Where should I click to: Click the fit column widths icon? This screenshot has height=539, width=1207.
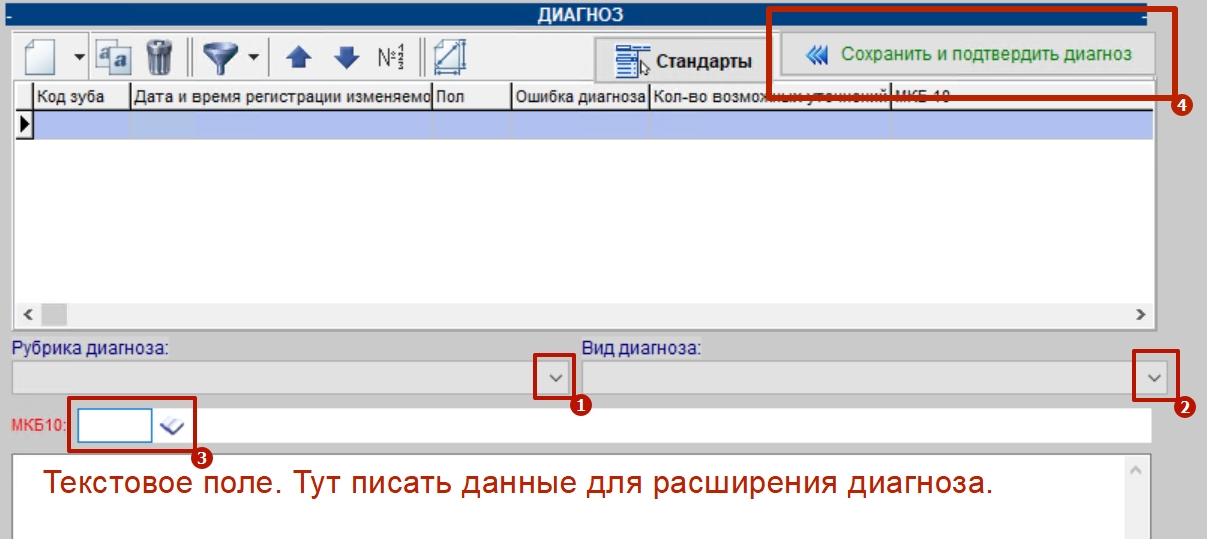450,57
